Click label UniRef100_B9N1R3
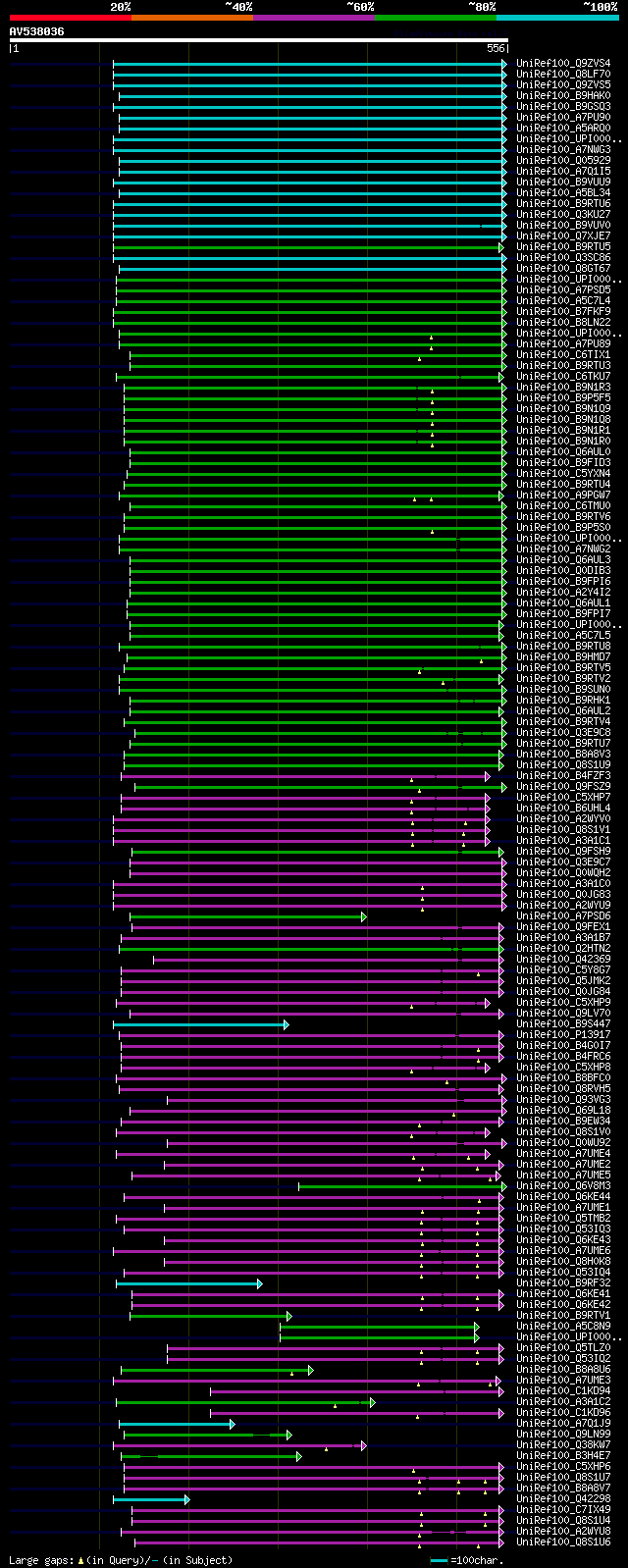This screenshot has width=628, height=1568. click(563, 388)
